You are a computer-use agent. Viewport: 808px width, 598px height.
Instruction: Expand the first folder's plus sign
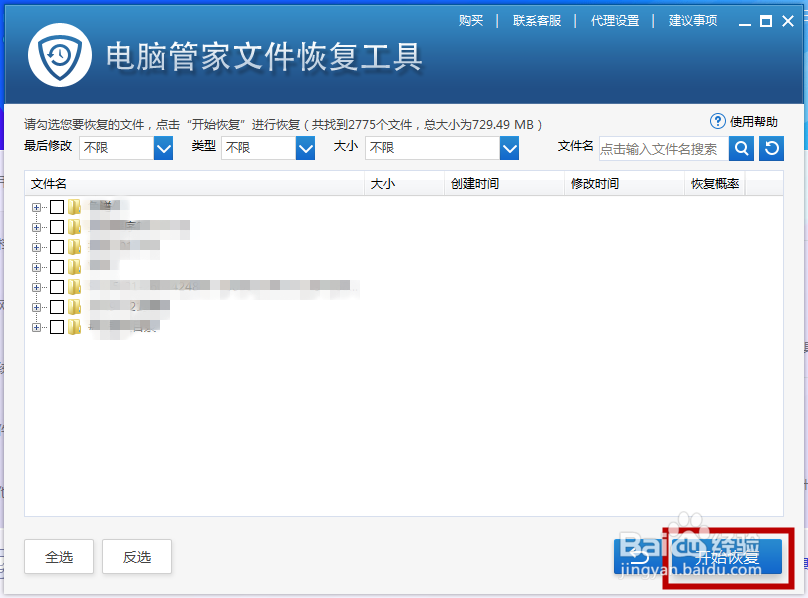click(x=35, y=206)
